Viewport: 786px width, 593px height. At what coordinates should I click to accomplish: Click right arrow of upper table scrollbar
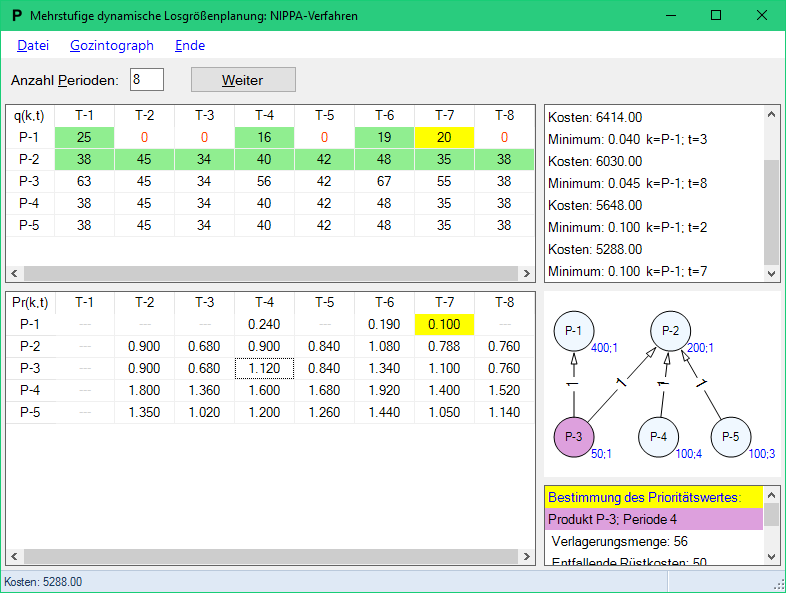(x=526, y=273)
